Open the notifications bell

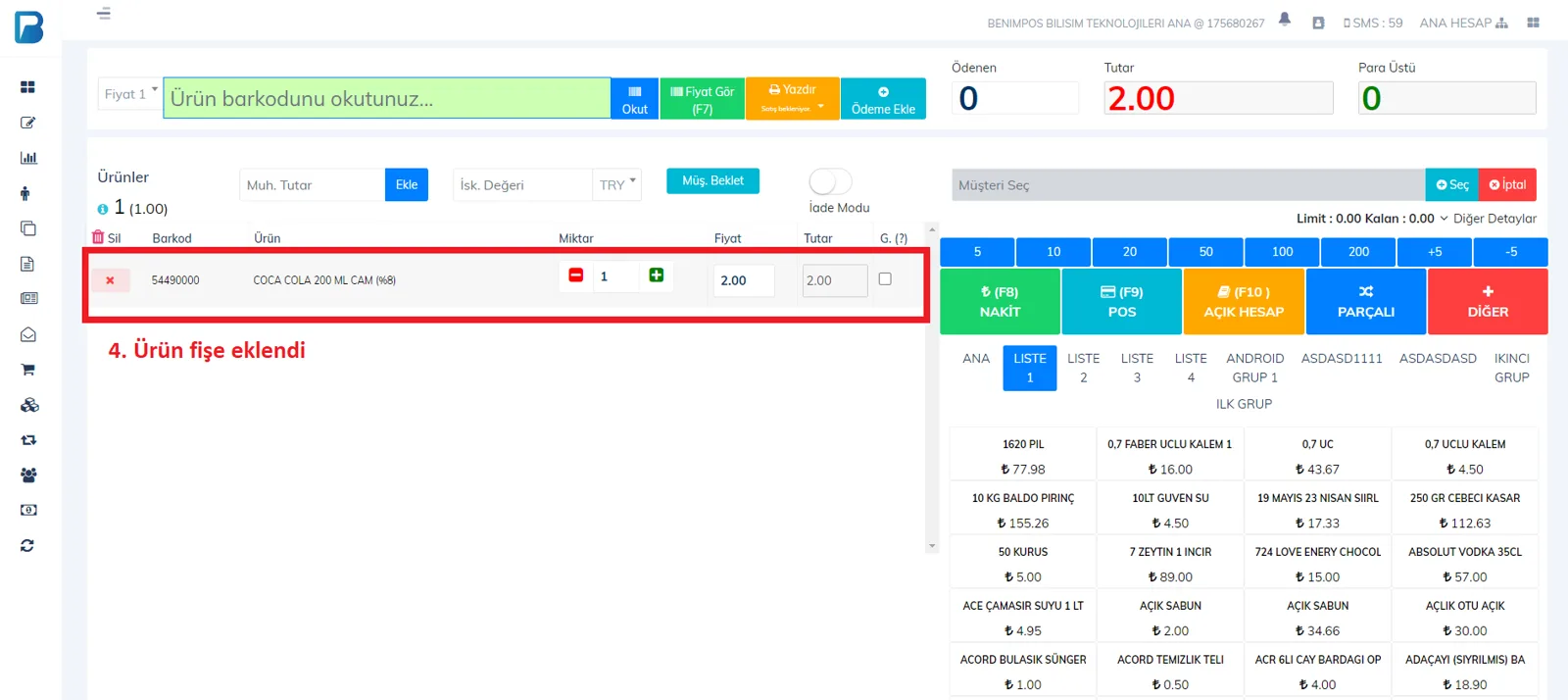pos(1285,20)
